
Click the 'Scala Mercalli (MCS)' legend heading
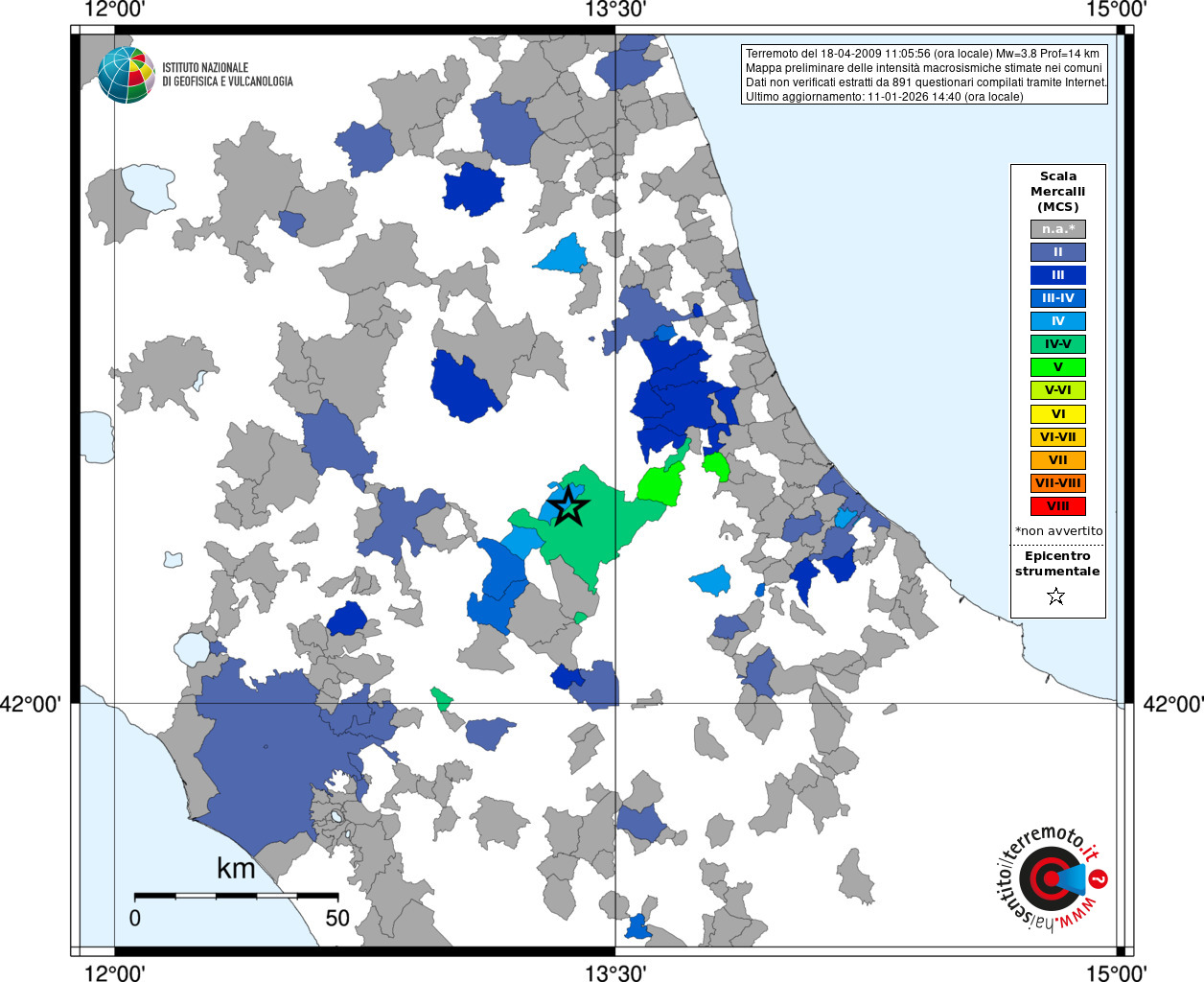pos(1058,192)
